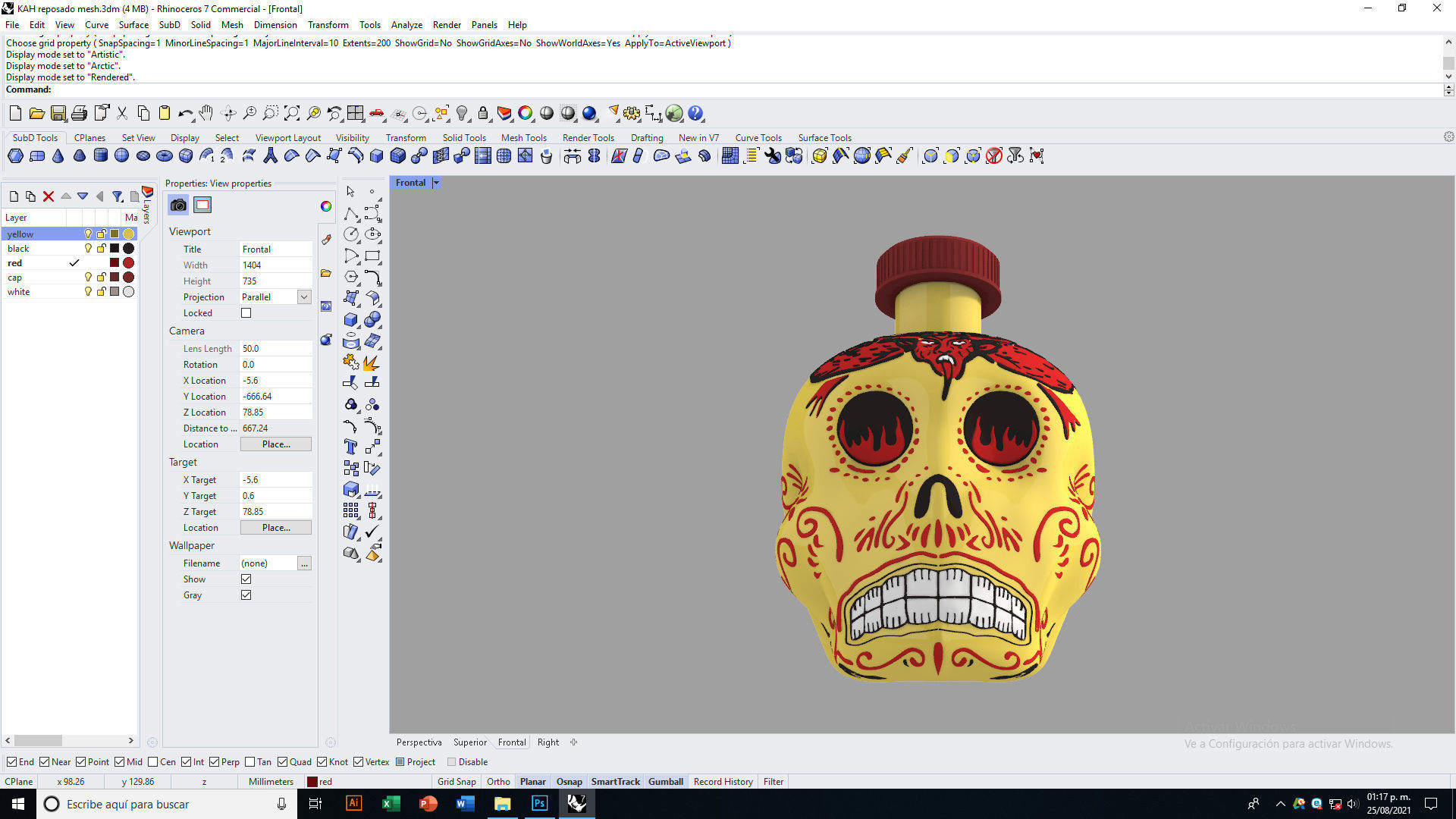1456x819 pixels.
Task: Click the command history scroll down arrow
Action: (1448, 76)
